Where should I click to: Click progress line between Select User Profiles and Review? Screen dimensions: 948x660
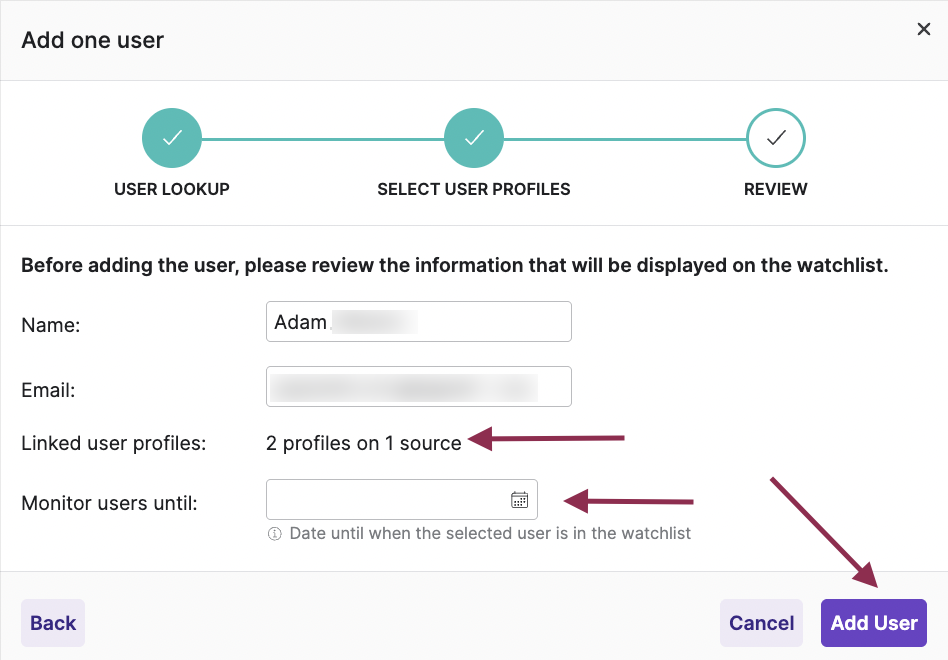coord(625,139)
